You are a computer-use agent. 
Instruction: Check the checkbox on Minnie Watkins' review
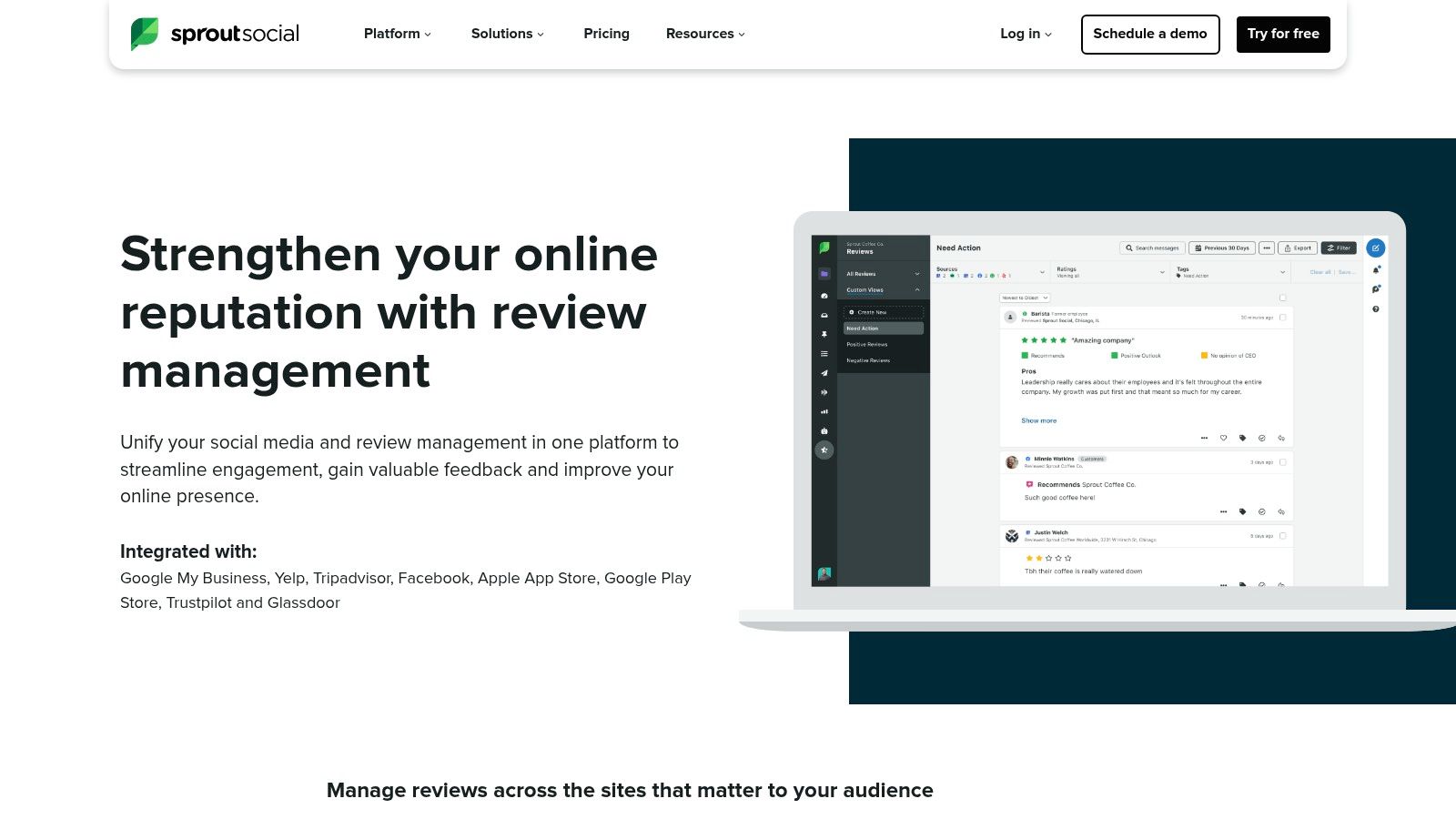1283,462
